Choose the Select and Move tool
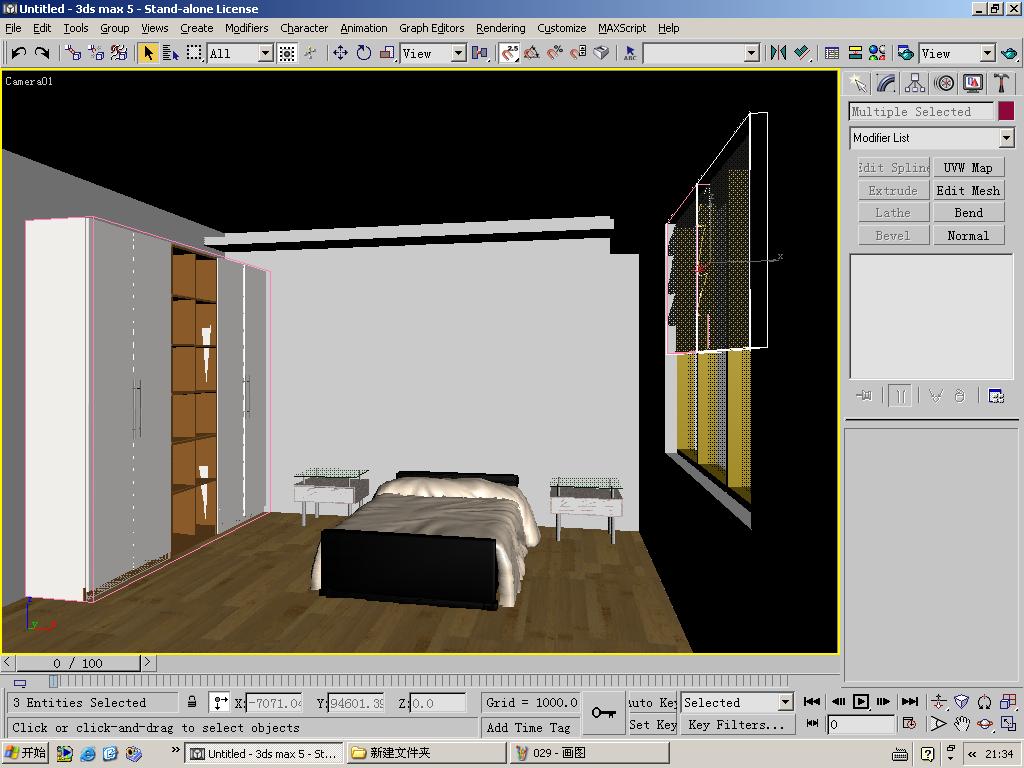 pos(340,53)
